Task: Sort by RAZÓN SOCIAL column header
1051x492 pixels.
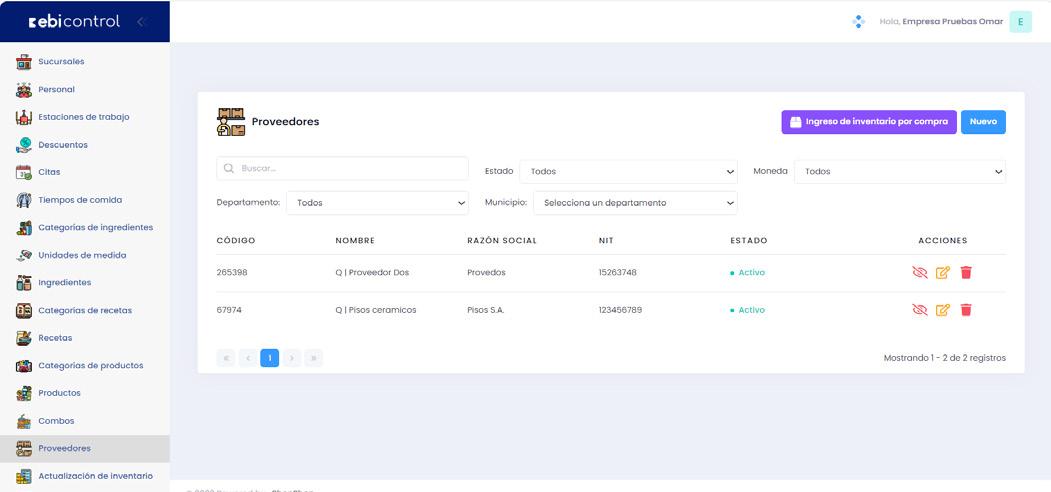Action: (502, 241)
